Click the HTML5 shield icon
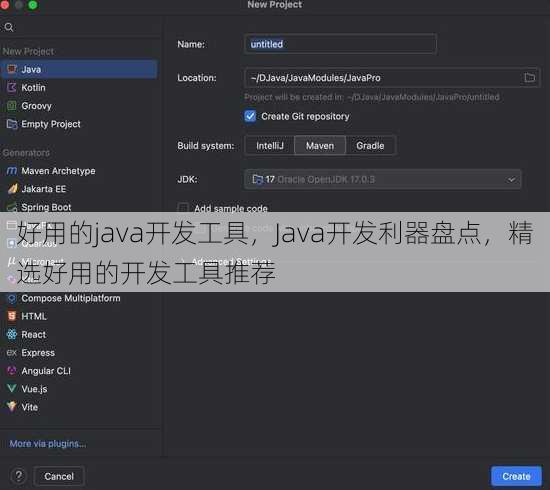Image resolution: width=550 pixels, height=490 pixels. click(12, 316)
